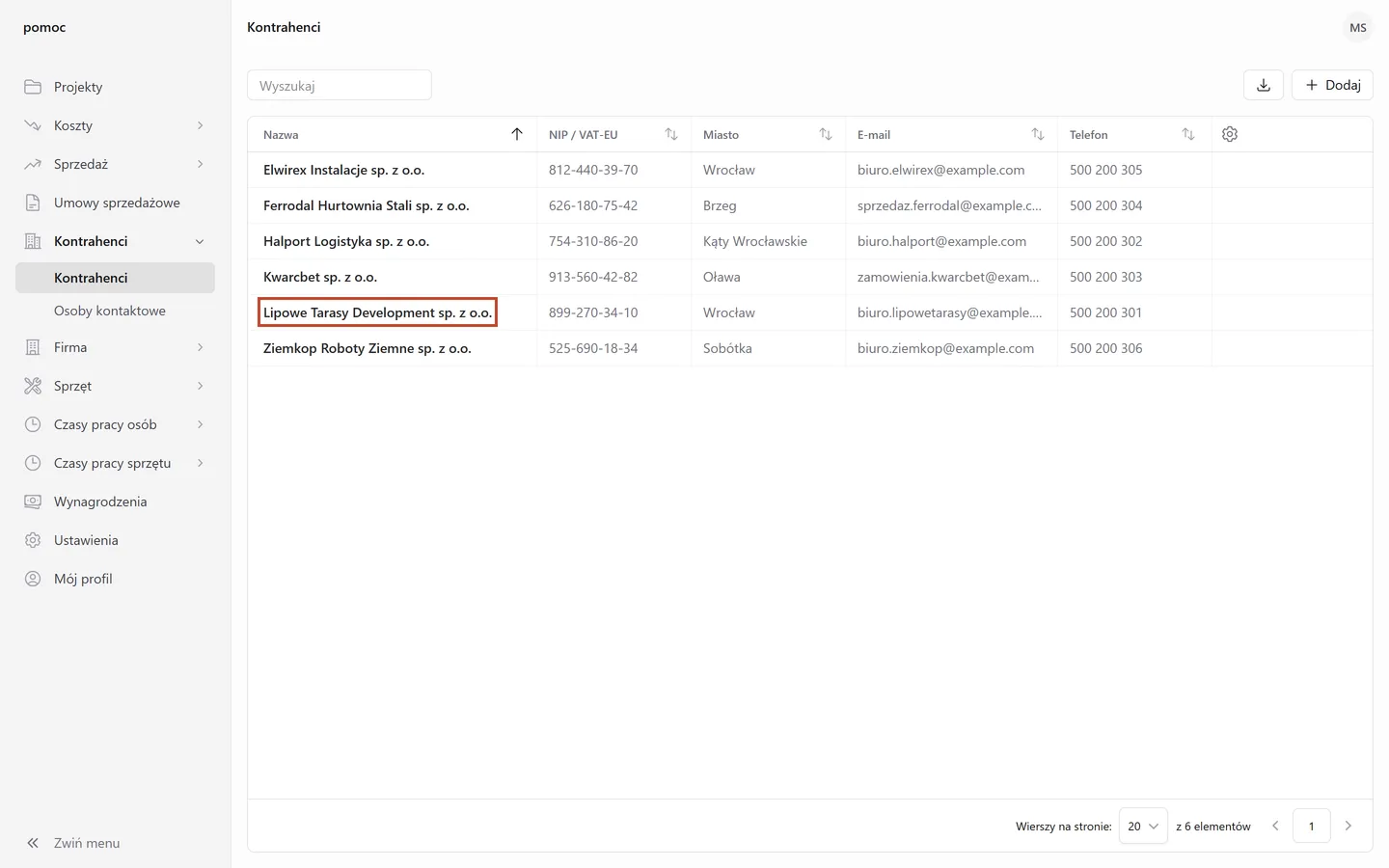Sort the E-mail column

[x=1038, y=134]
